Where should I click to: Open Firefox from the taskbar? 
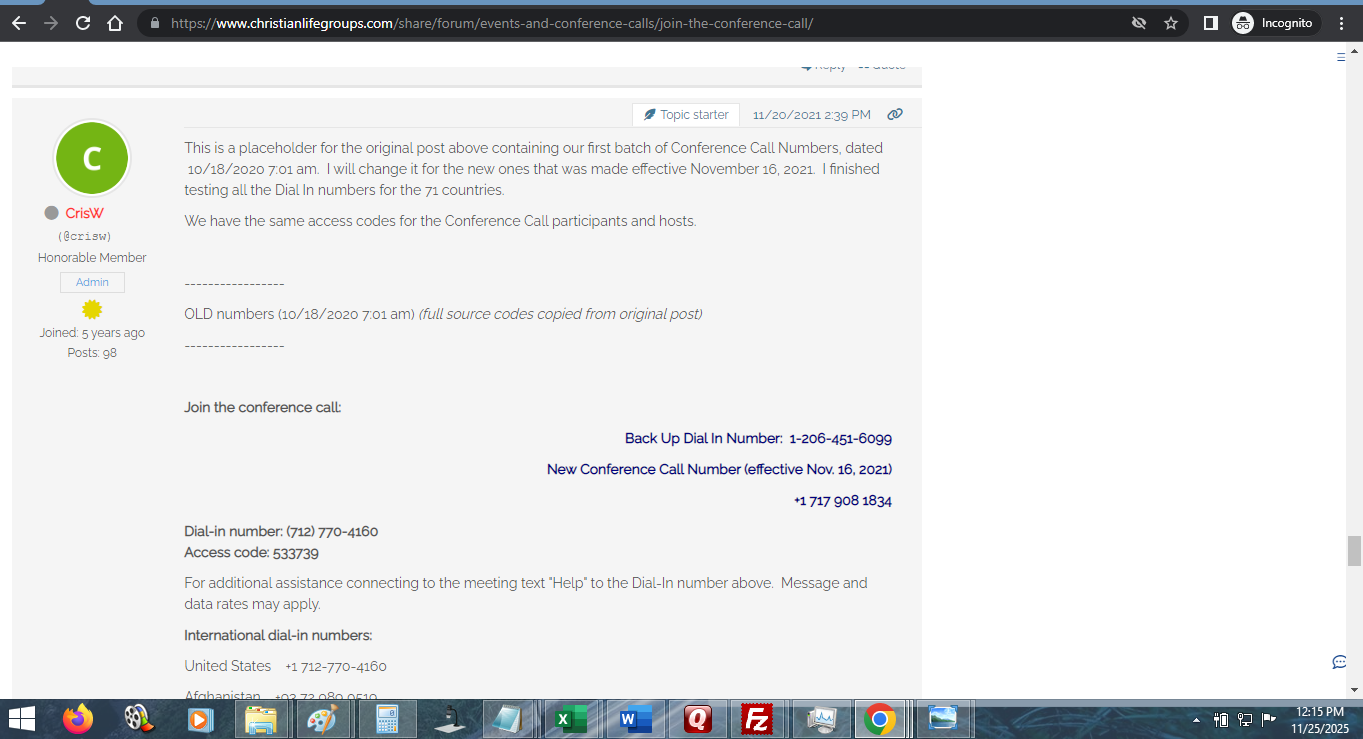click(x=77, y=719)
